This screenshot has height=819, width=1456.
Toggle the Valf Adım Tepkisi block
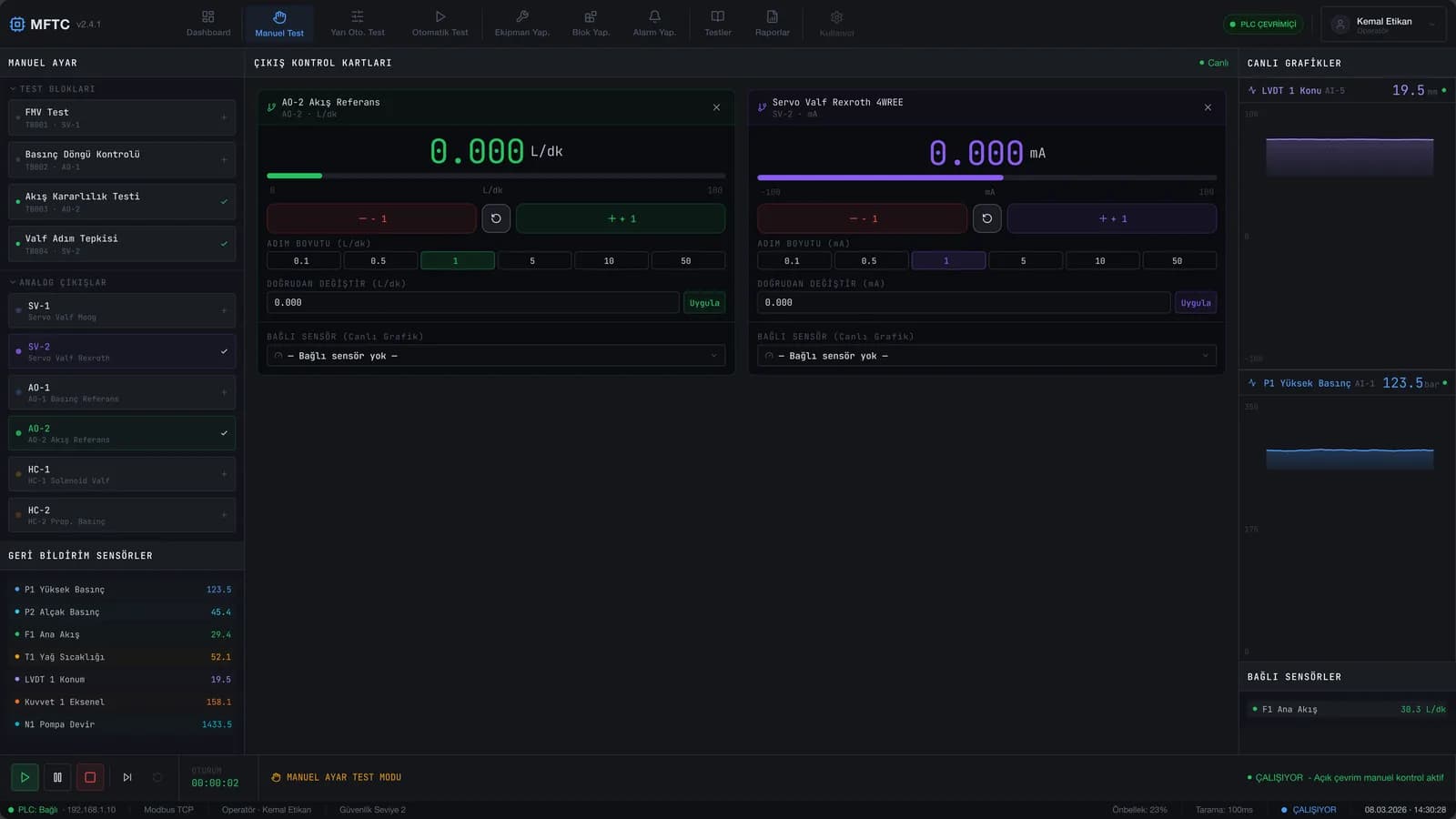[x=122, y=244]
